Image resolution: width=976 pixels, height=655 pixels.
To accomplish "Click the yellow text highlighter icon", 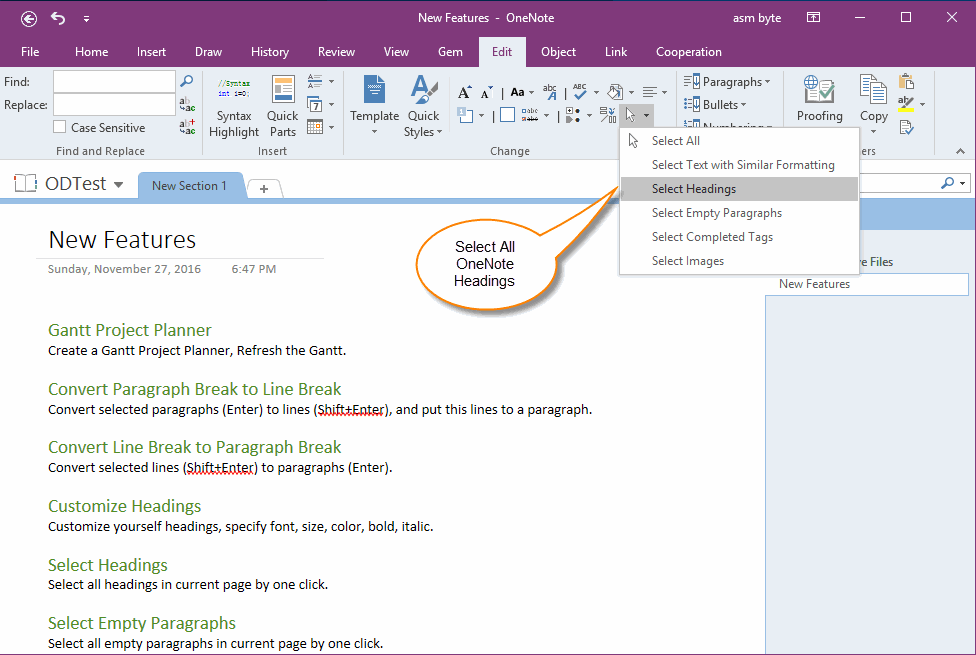I will 906,104.
